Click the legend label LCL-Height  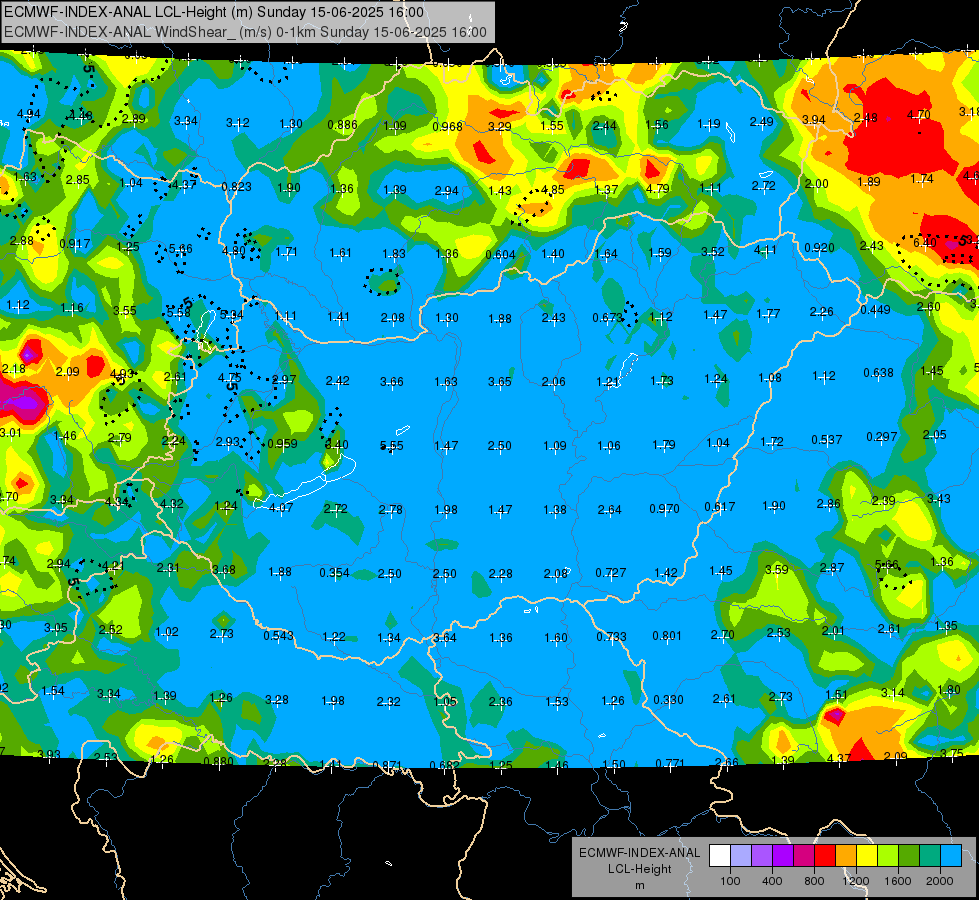tap(639, 869)
